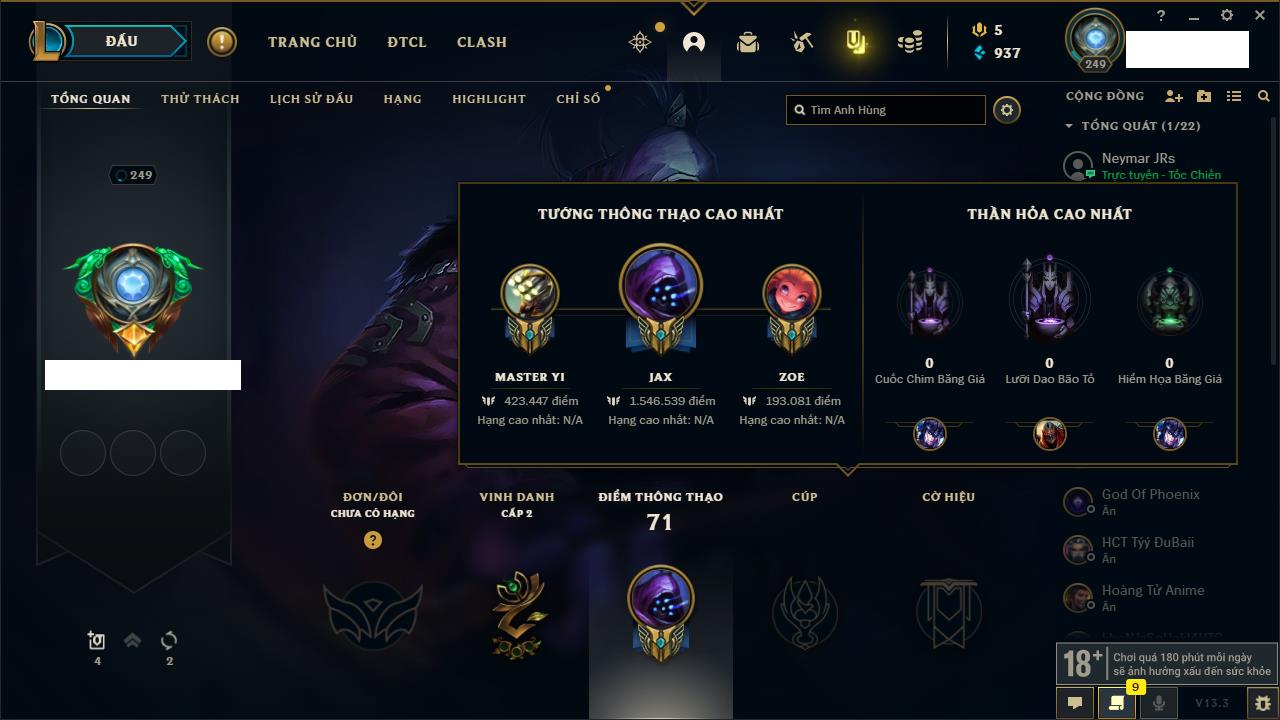Open the Loot hammer icon
The image size is (1280, 720).
coord(801,42)
